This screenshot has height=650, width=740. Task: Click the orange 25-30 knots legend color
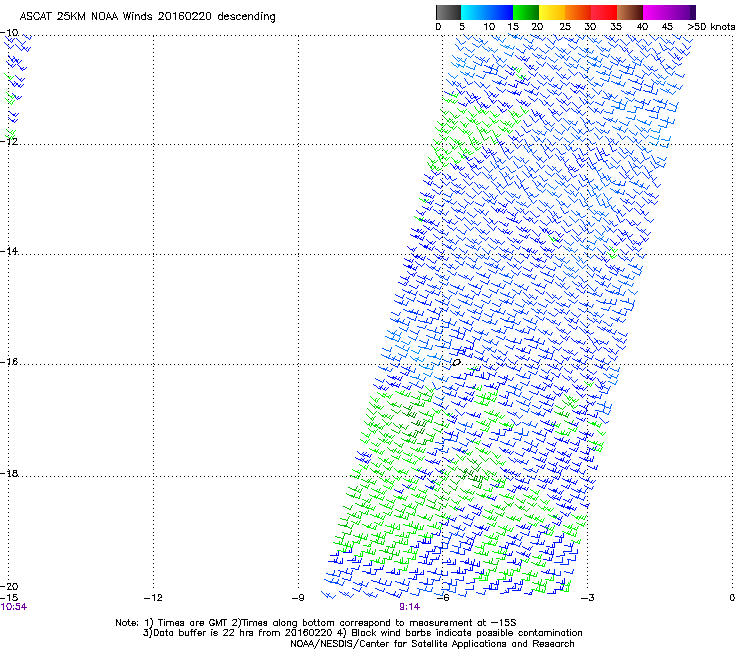coord(578,12)
